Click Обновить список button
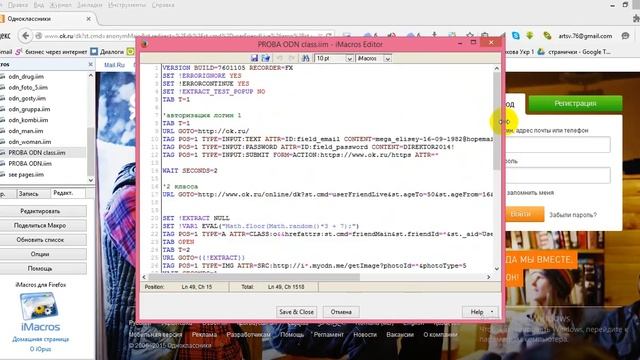 [x=40, y=240]
